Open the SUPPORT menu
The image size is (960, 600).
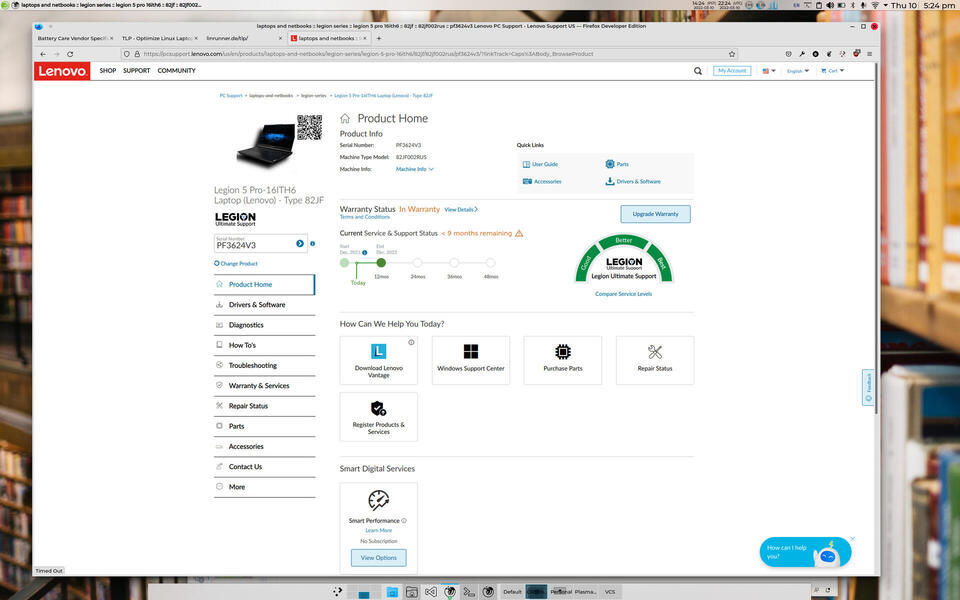(x=137, y=71)
